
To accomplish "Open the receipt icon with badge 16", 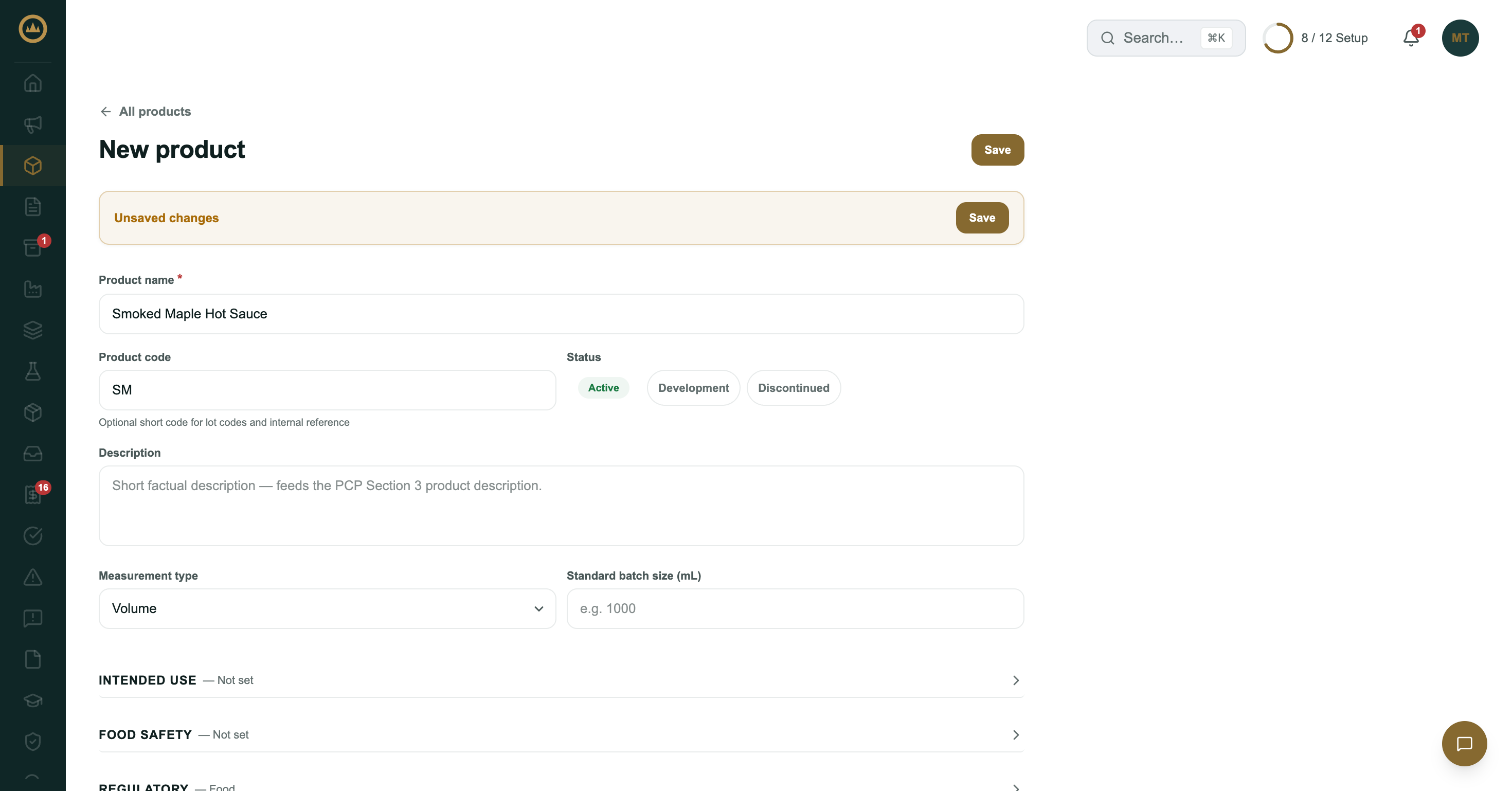I will (33, 495).
